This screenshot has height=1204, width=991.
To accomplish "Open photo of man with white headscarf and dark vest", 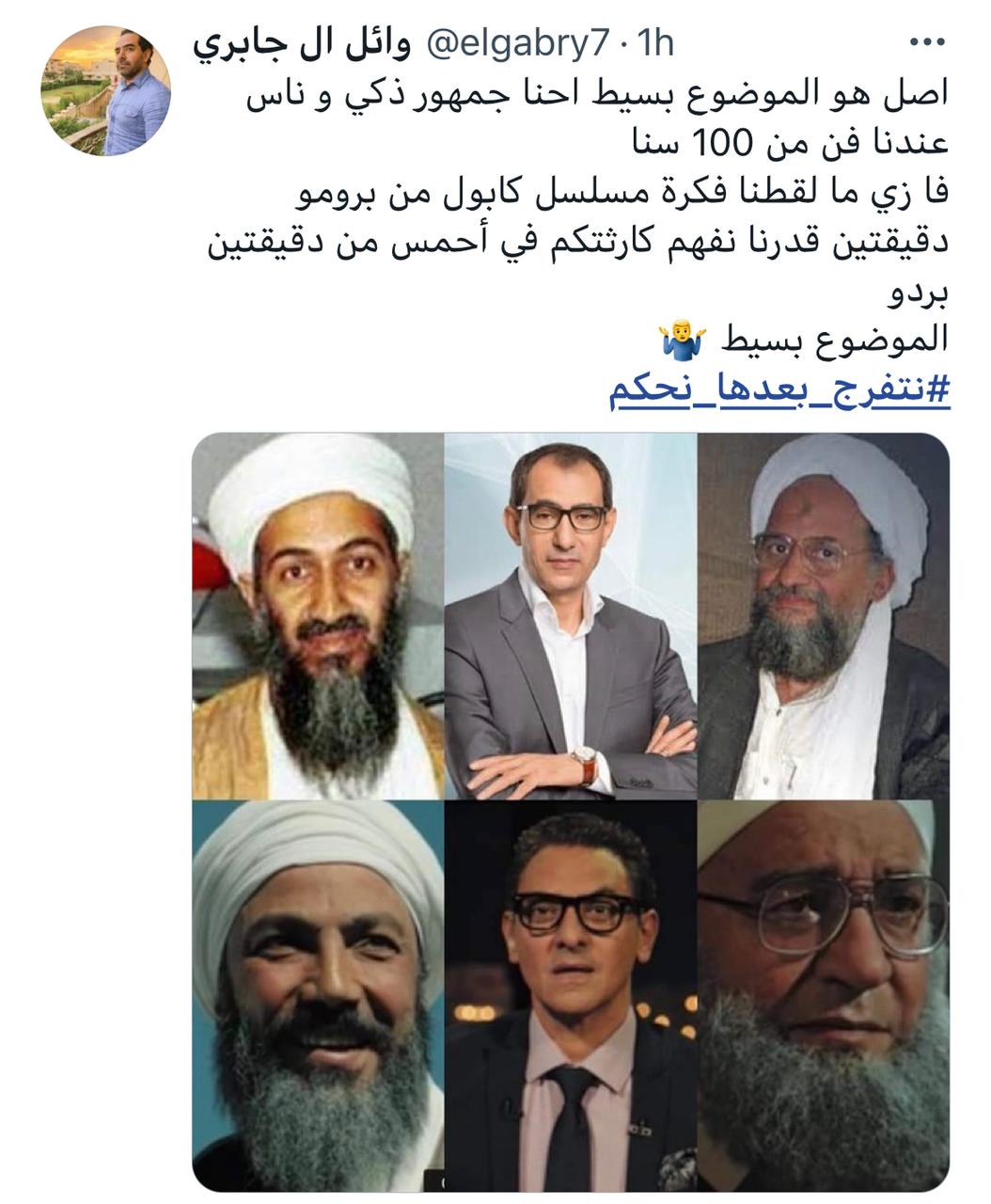I will tap(824, 616).
